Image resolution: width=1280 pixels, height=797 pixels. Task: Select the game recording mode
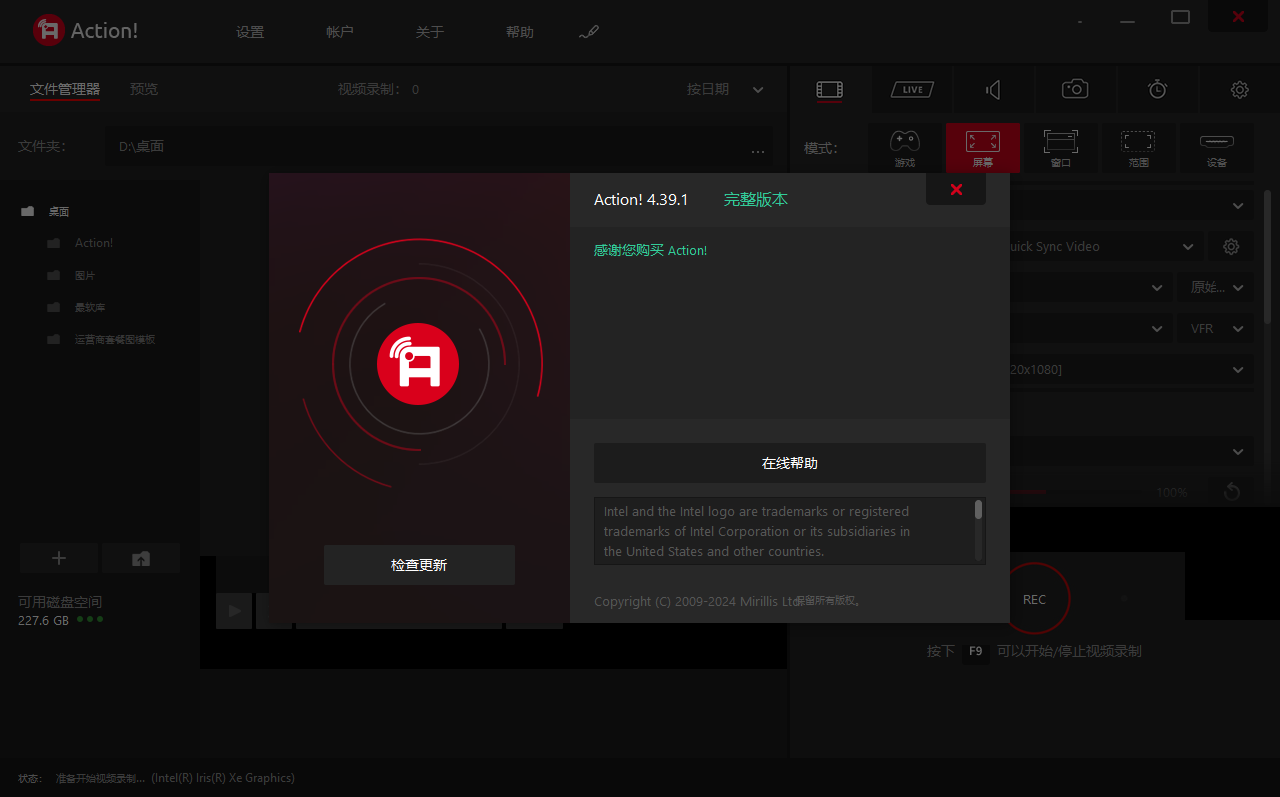point(904,148)
